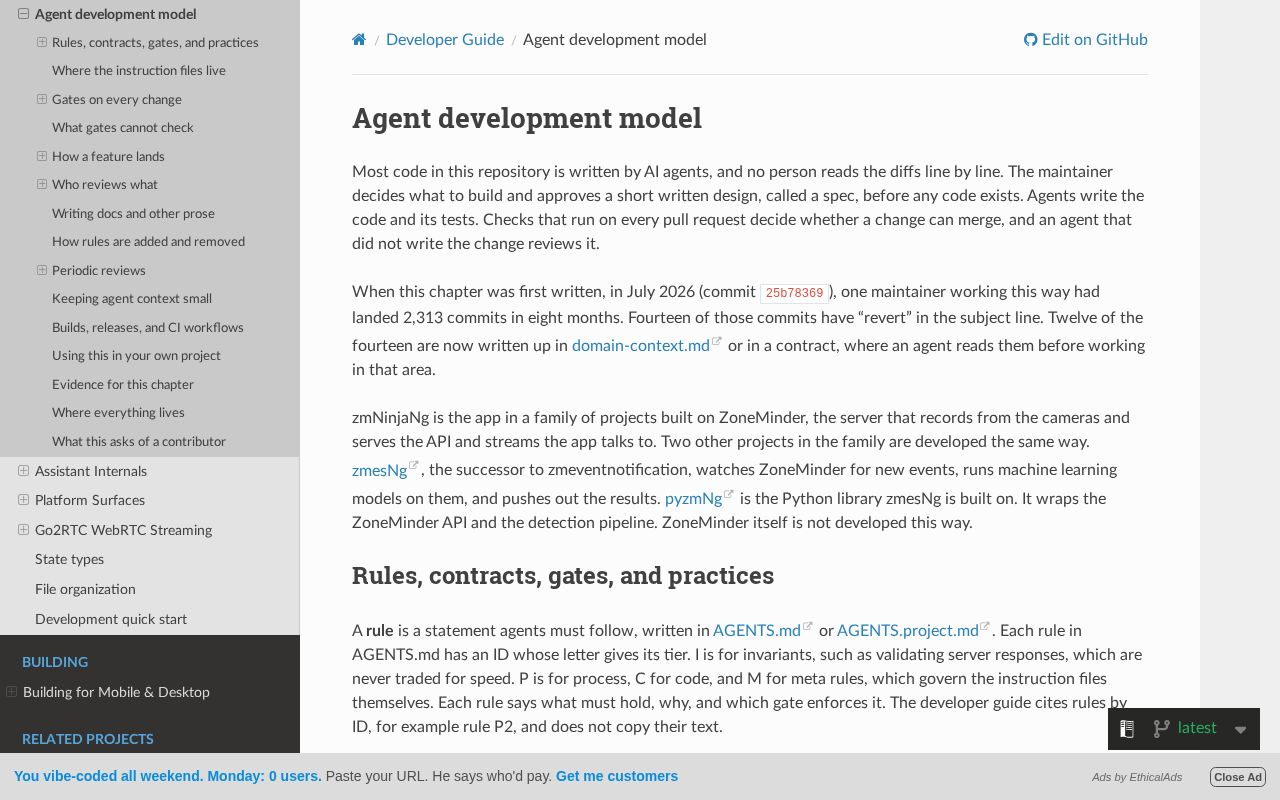This screenshot has width=1280, height=800.
Task: Open Builds, releases, and CI workflows
Action: pos(148,327)
